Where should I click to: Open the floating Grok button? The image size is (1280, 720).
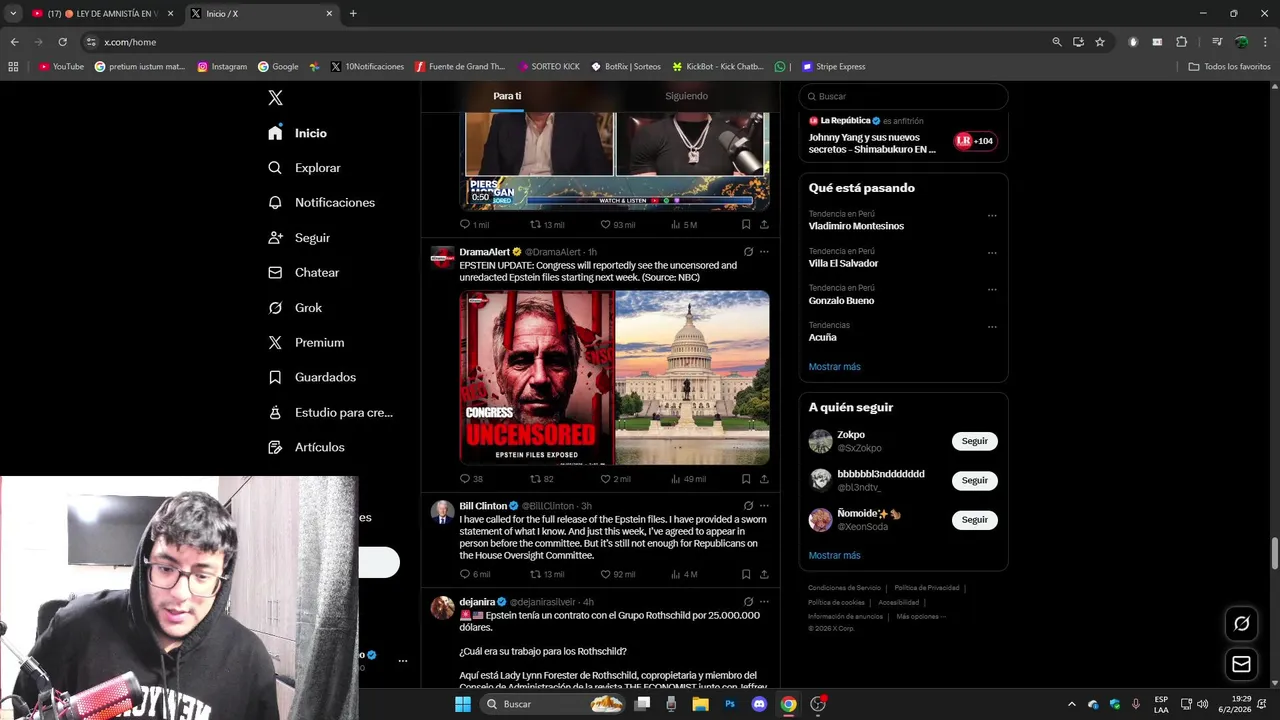(x=1241, y=623)
